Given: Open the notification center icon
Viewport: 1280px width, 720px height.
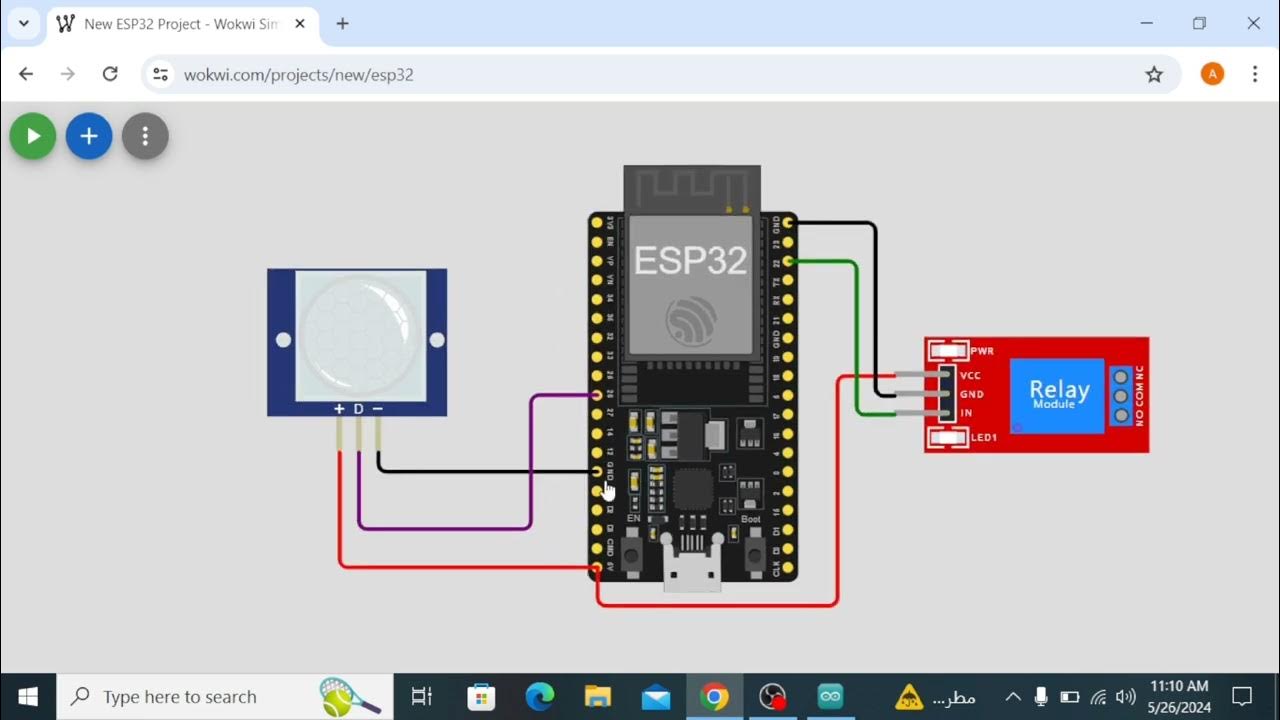Looking at the screenshot, I should [1242, 697].
